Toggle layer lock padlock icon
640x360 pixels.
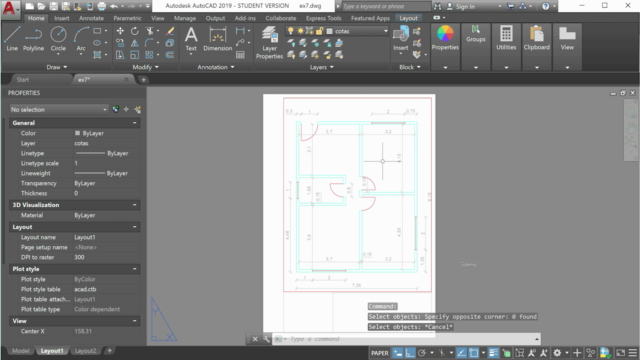[319, 31]
